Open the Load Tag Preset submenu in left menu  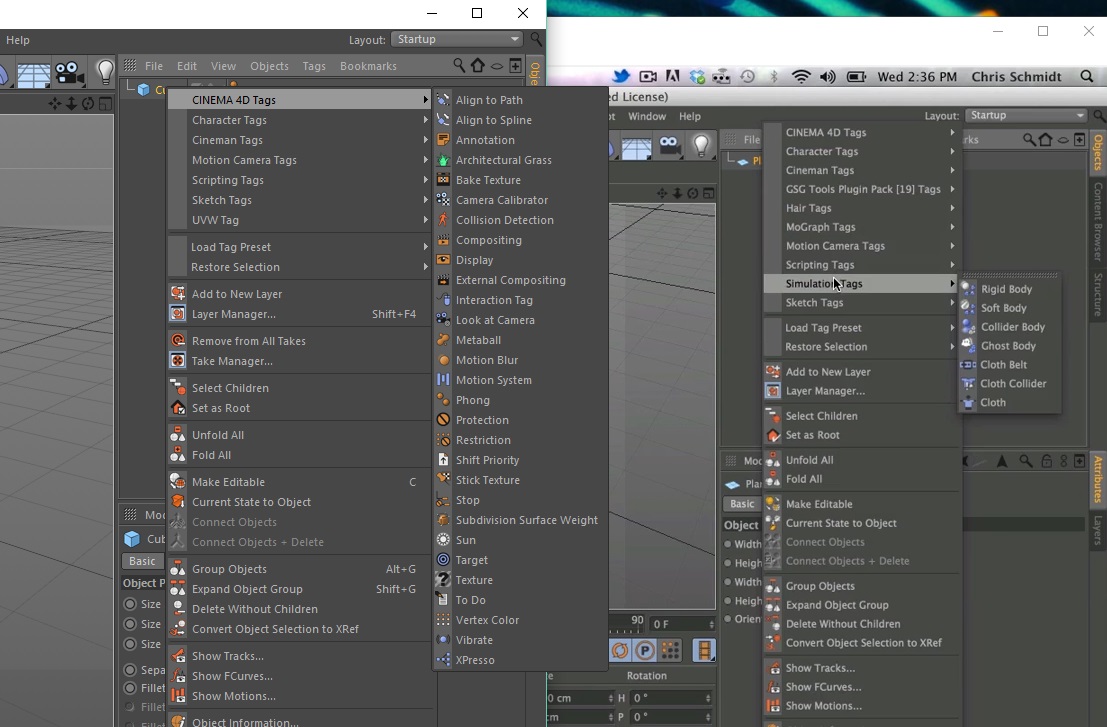pos(299,247)
